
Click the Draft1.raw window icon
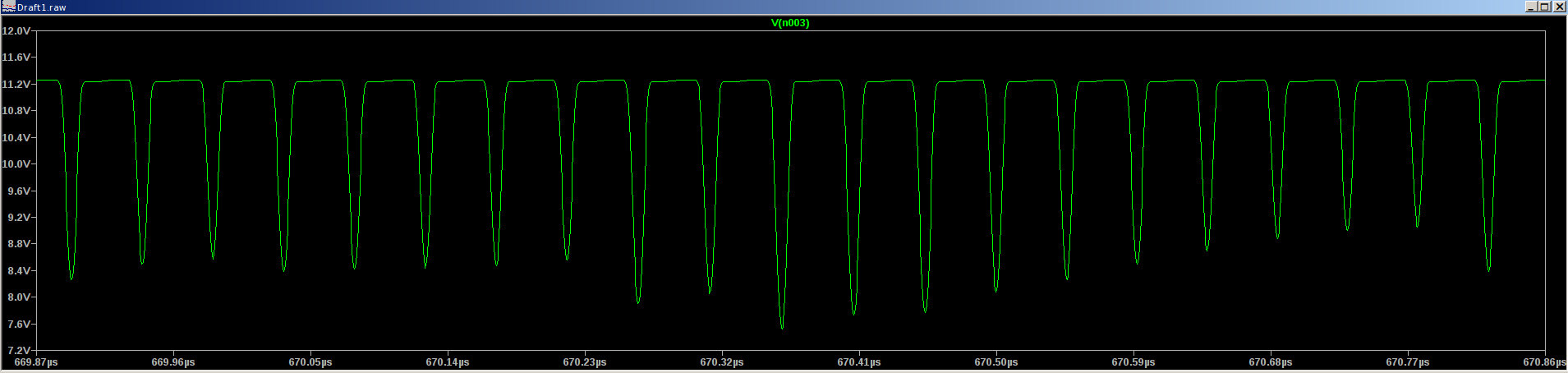(x=9, y=7)
